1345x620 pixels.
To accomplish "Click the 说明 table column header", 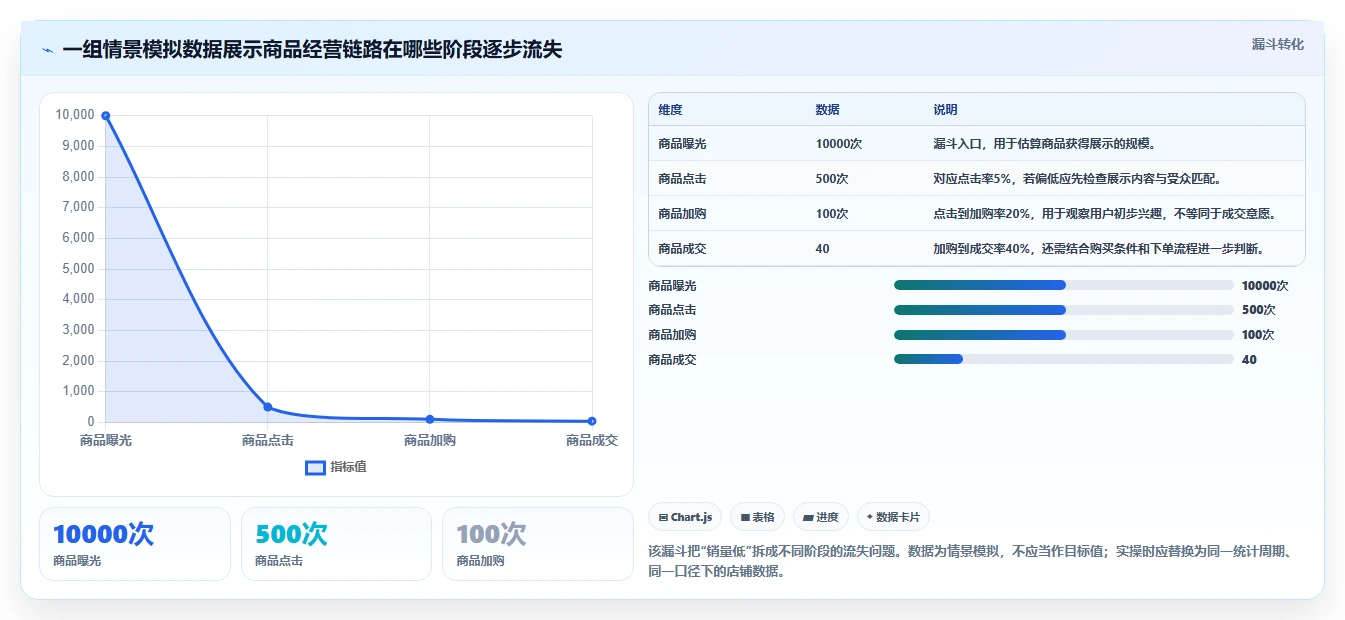I will (x=945, y=110).
